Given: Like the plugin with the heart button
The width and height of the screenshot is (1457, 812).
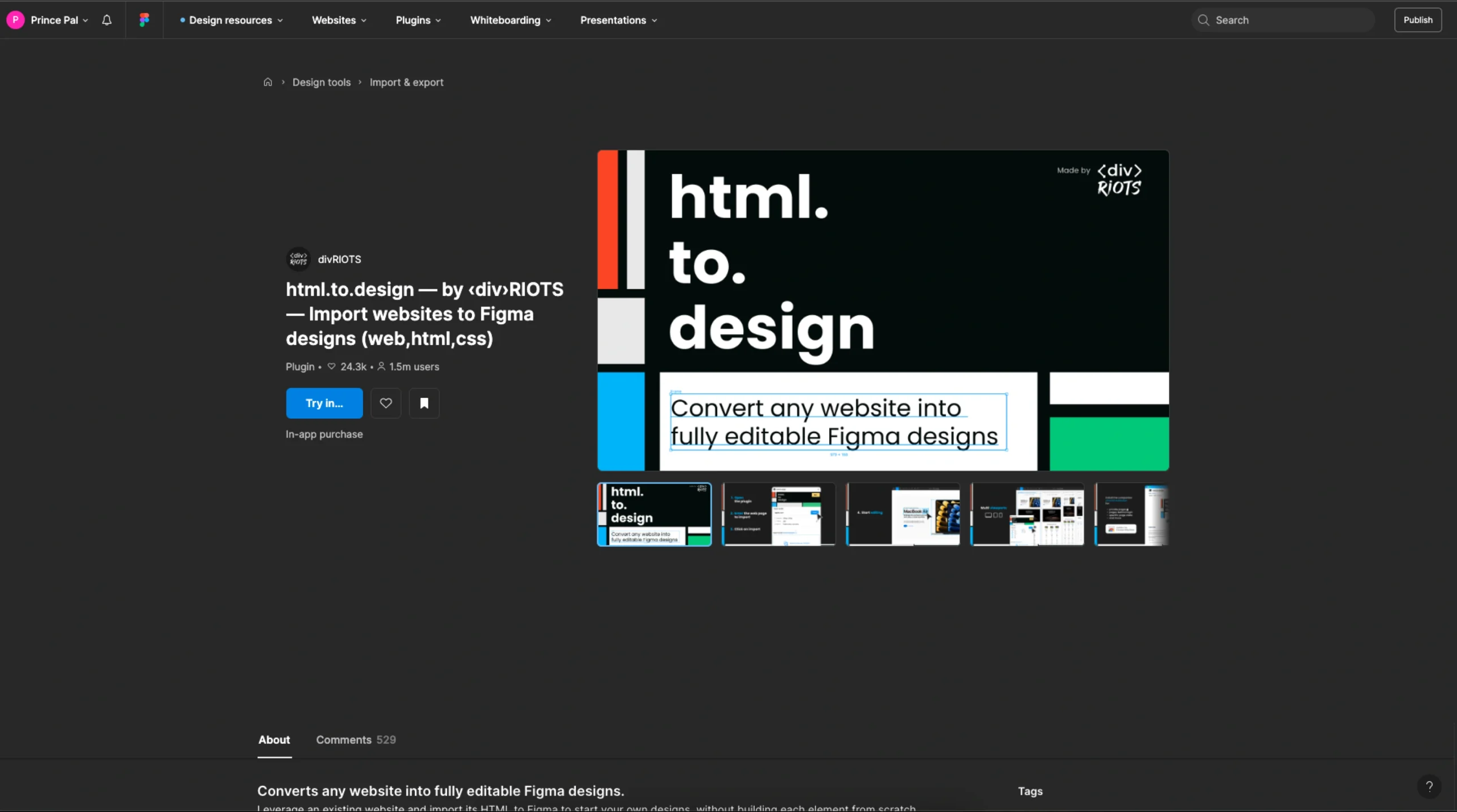Looking at the screenshot, I should [x=386, y=403].
